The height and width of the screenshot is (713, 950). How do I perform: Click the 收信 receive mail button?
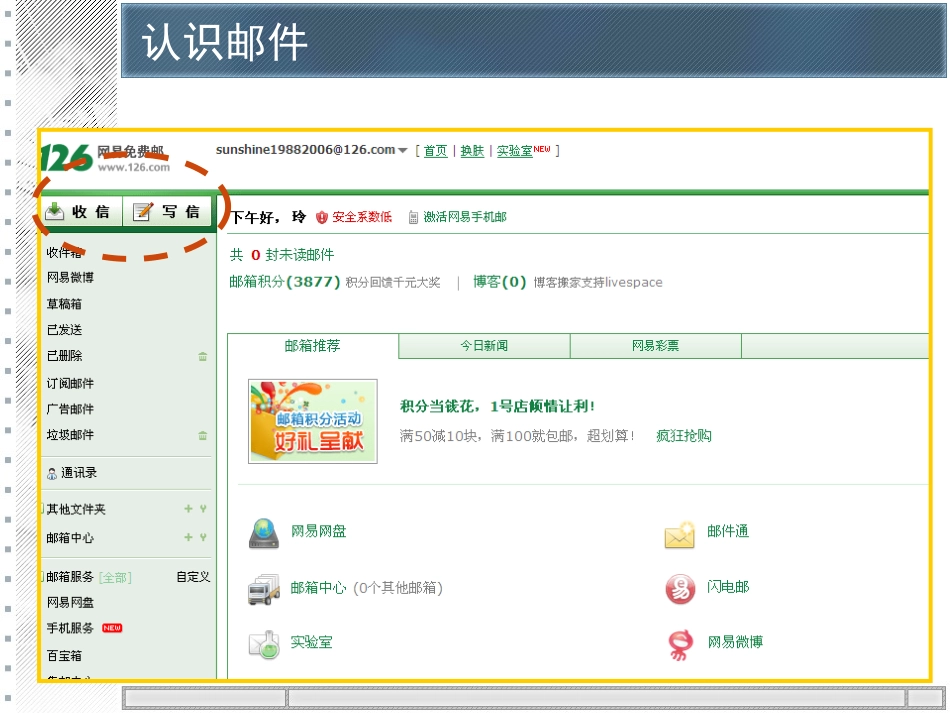[x=81, y=211]
